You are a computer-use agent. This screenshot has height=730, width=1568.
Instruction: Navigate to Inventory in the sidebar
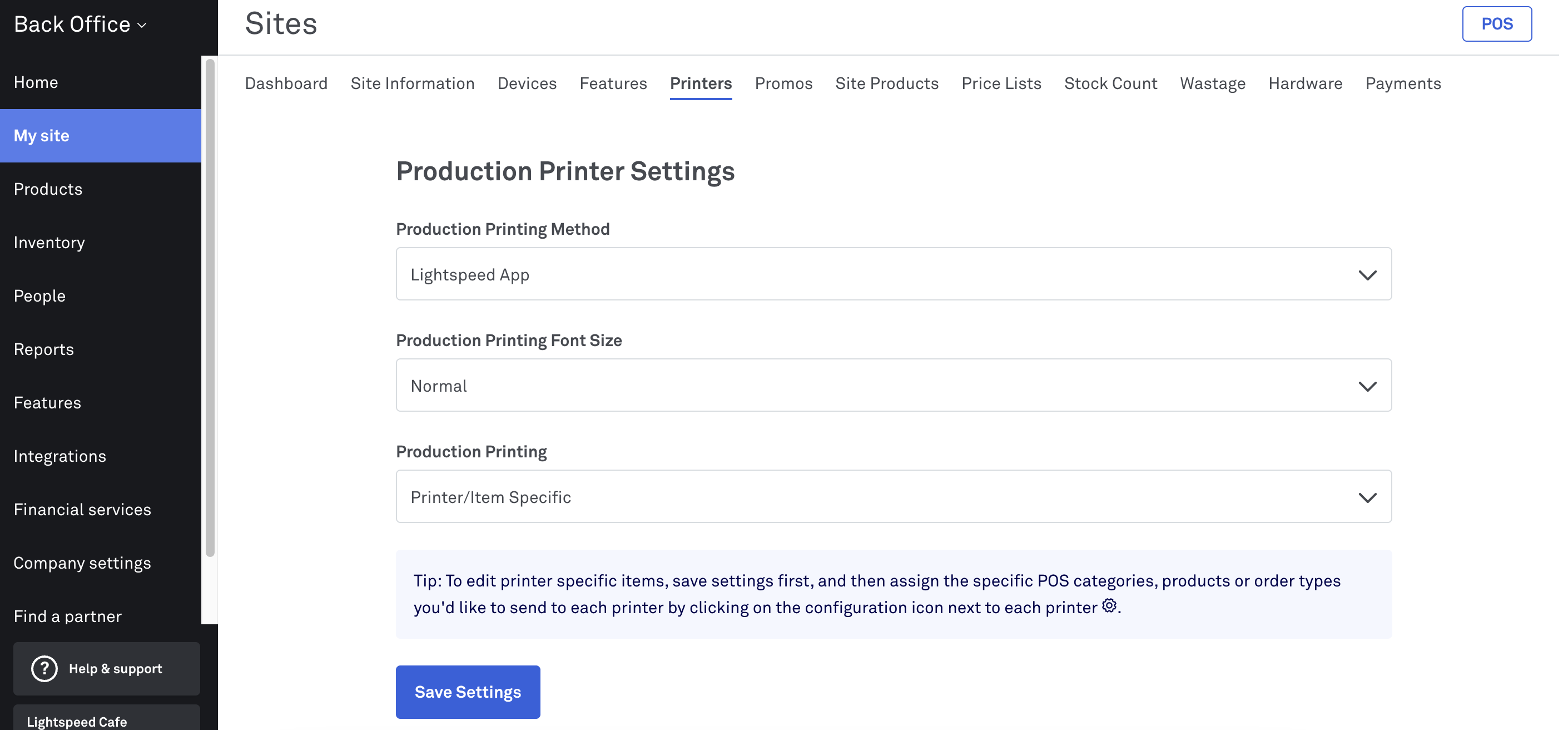coord(49,242)
